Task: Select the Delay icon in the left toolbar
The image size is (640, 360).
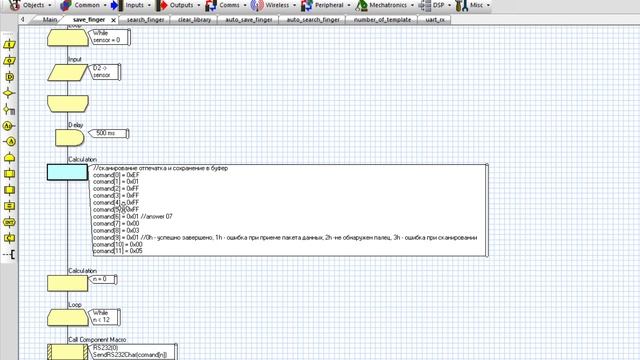Action: [x=9, y=77]
